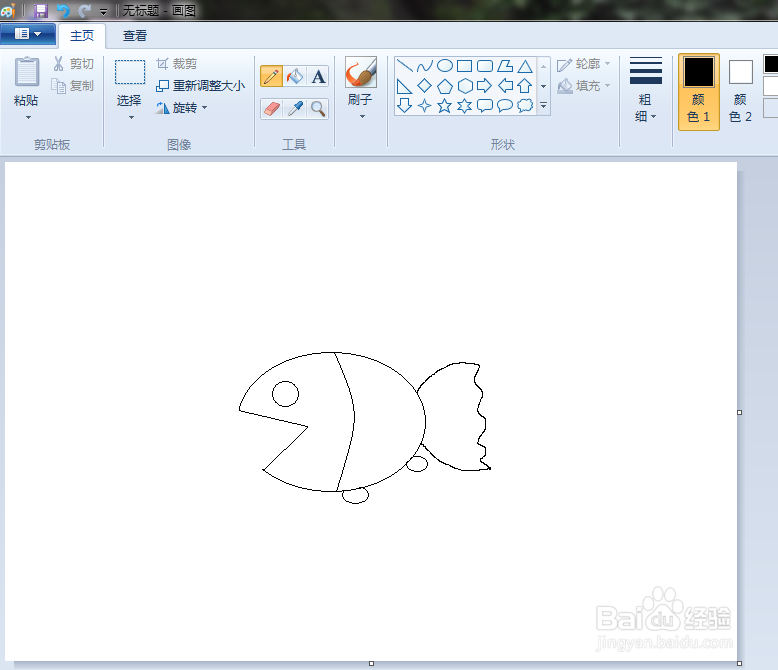Choose the Line shape
The width and height of the screenshot is (778, 670).
coord(405,66)
